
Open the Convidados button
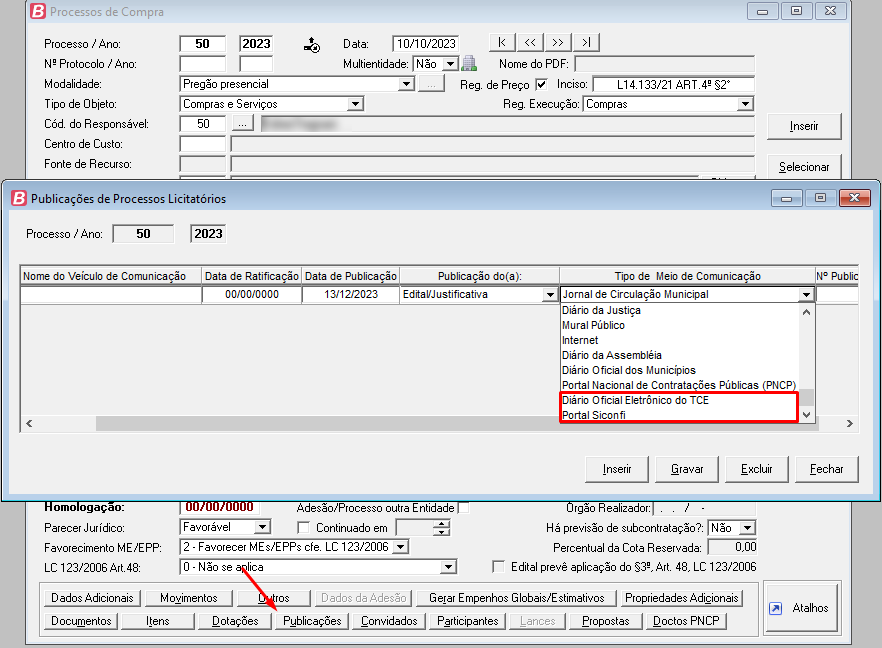(389, 621)
